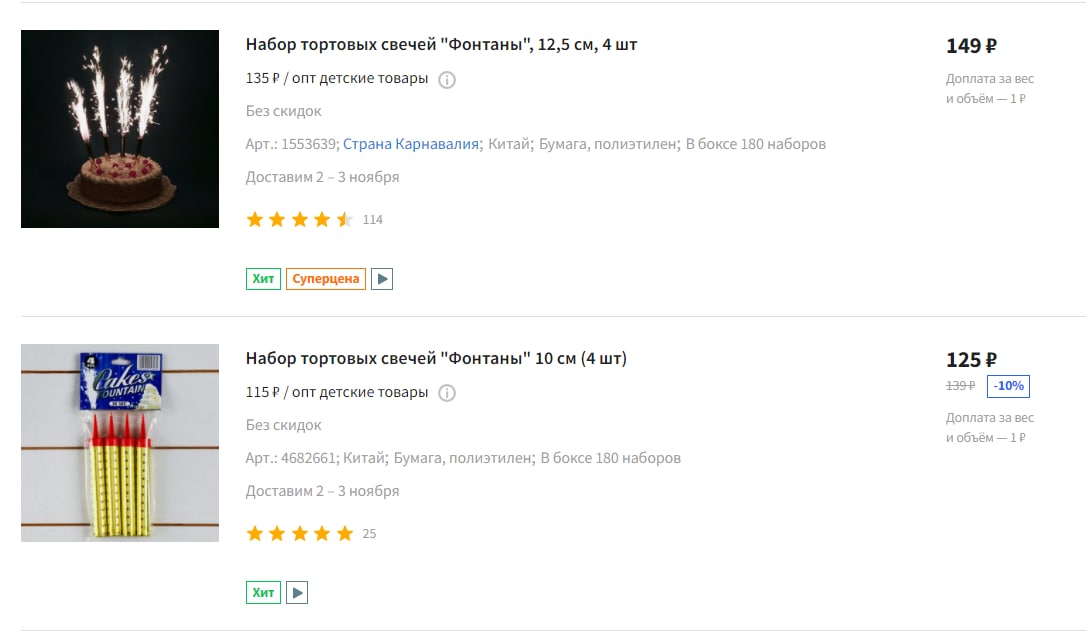Image resolution: width=1086 pixels, height=632 pixels.
Task: Click the 149 ₽ price
Action: [x=971, y=46]
